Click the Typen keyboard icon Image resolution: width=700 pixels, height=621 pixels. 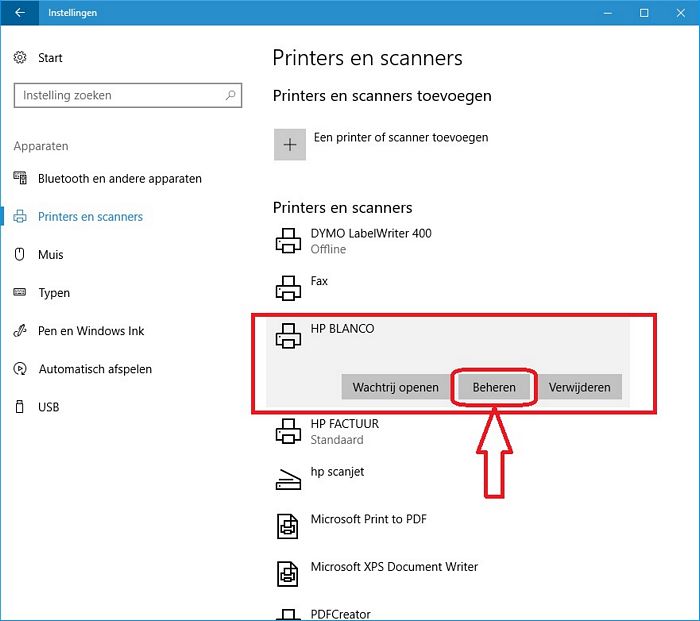20,292
